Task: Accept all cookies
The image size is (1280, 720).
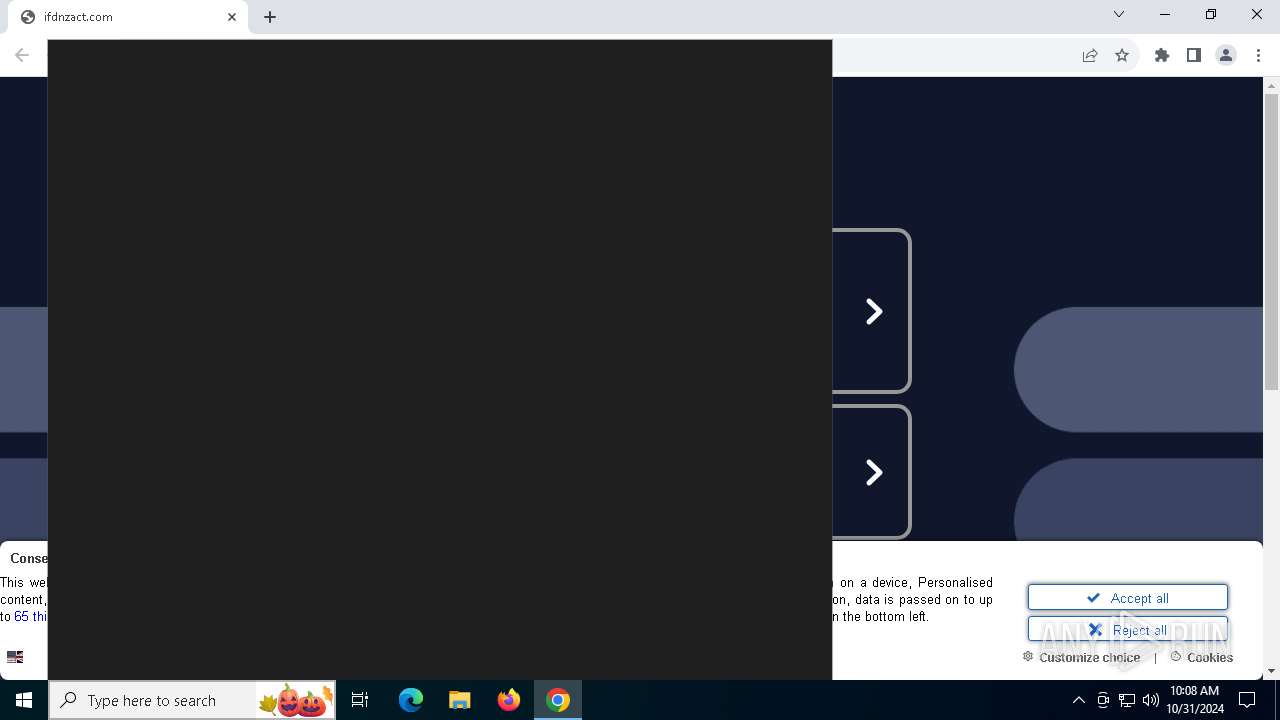Action: (x=1128, y=597)
